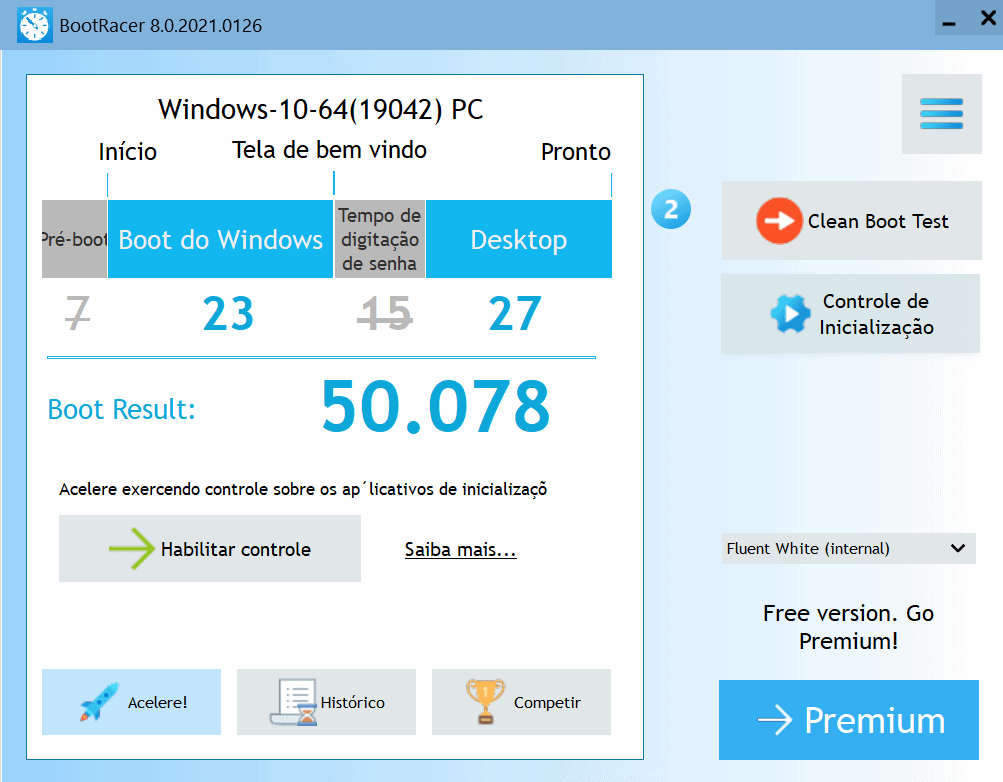
Task: Click the Acelere exercendo controle hint text
Action: tap(303, 489)
